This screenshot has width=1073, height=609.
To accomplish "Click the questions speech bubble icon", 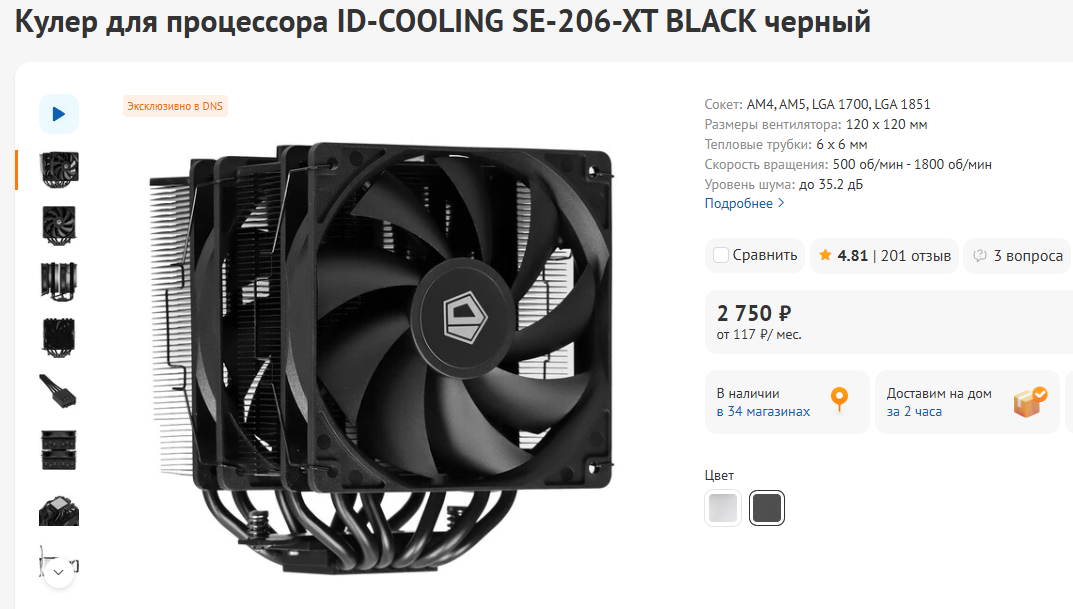I will pyautogui.click(x=980, y=255).
